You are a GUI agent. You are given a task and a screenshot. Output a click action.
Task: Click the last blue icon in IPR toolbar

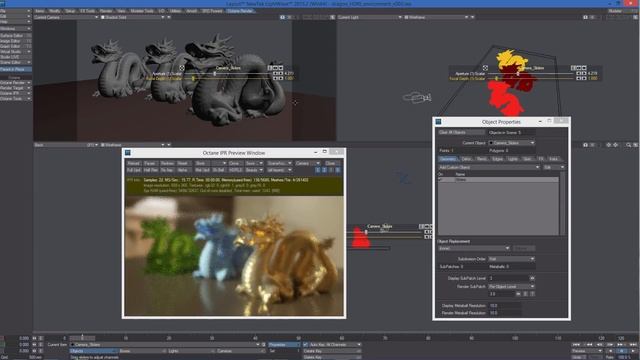coord(338,170)
